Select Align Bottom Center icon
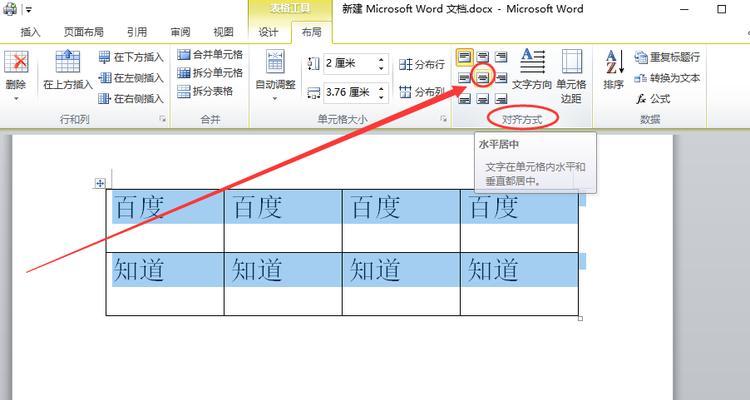 point(483,99)
